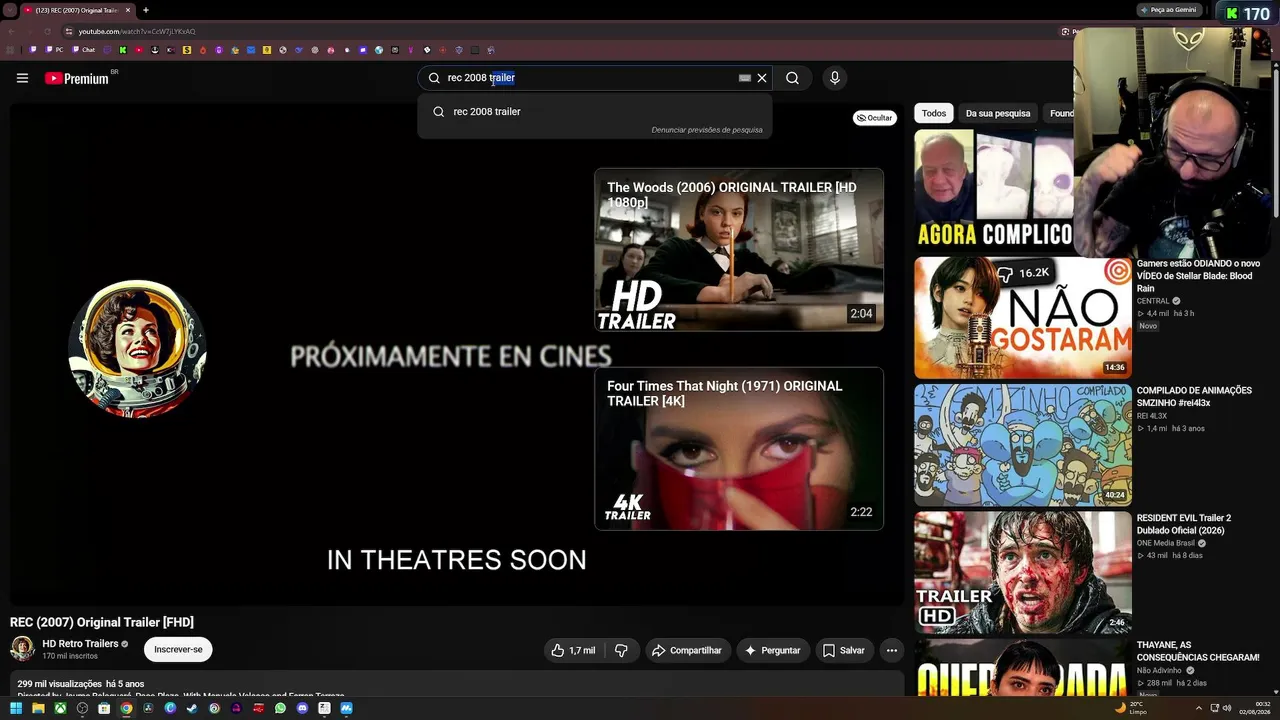
Task: Select the 'Da sua pesquisa' chip
Action: click(998, 114)
